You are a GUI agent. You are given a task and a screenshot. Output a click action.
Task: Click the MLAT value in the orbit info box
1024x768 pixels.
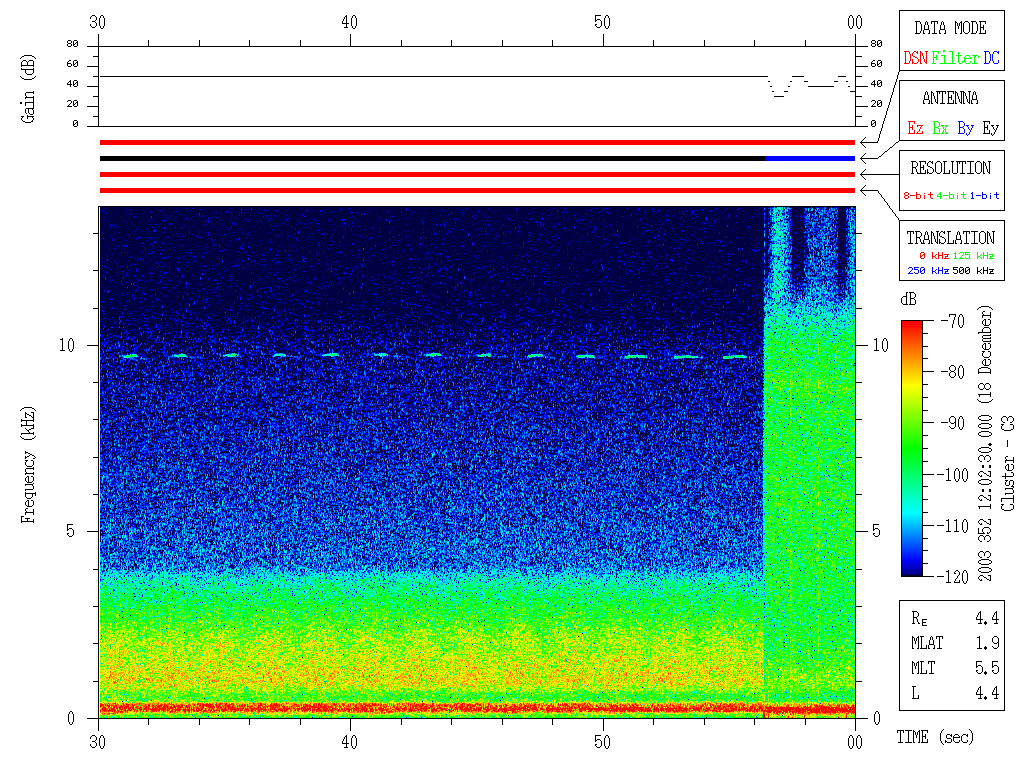tap(986, 643)
